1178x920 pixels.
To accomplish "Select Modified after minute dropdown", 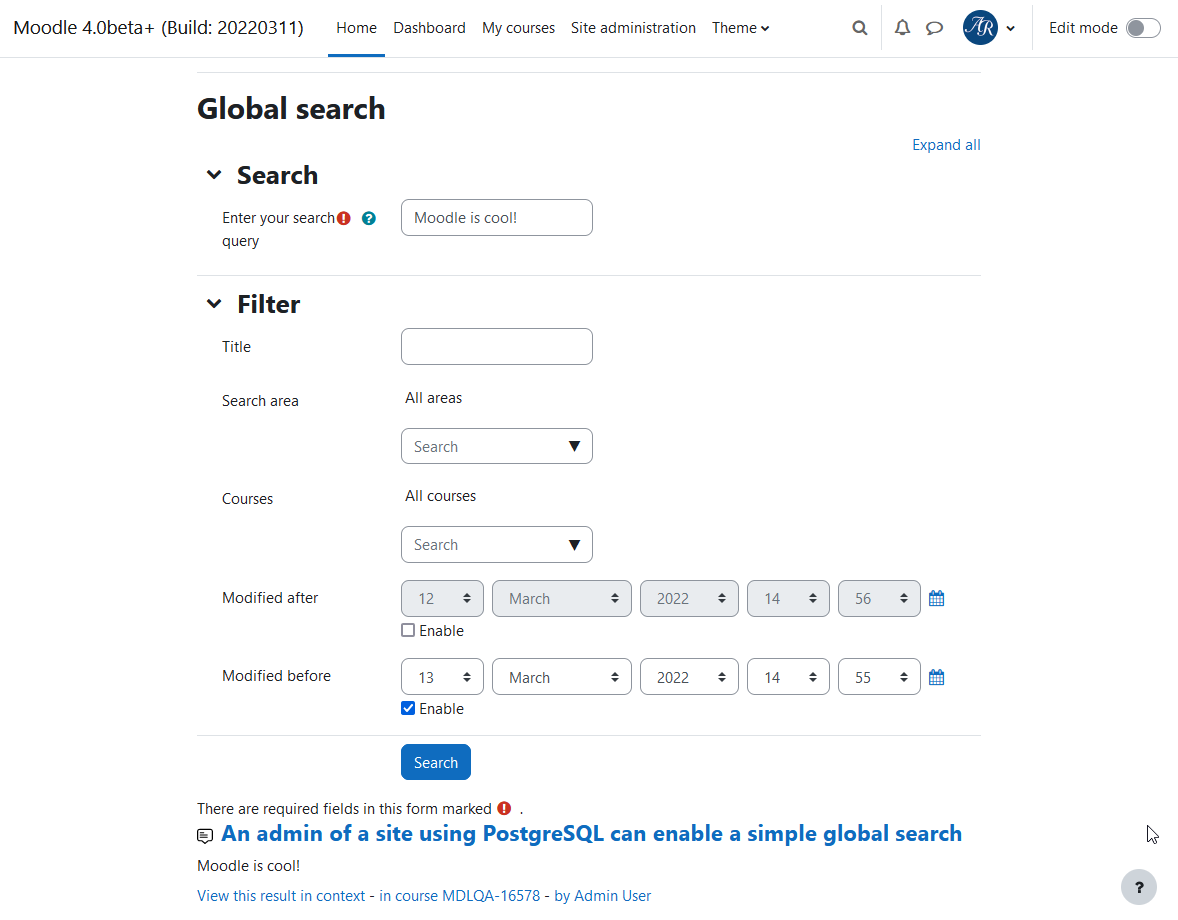I will pos(879,599).
